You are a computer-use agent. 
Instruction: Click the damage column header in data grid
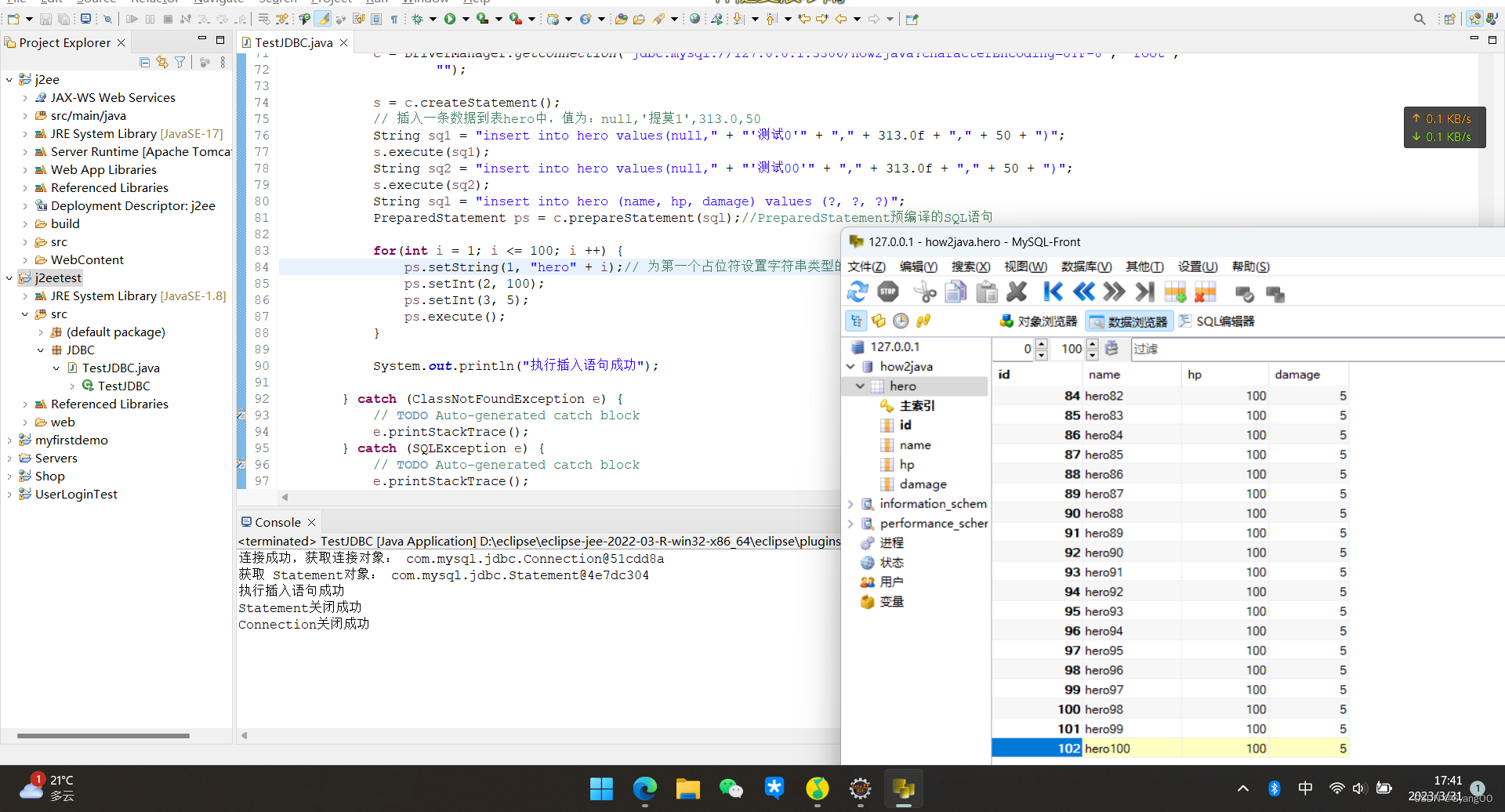[x=1307, y=375]
